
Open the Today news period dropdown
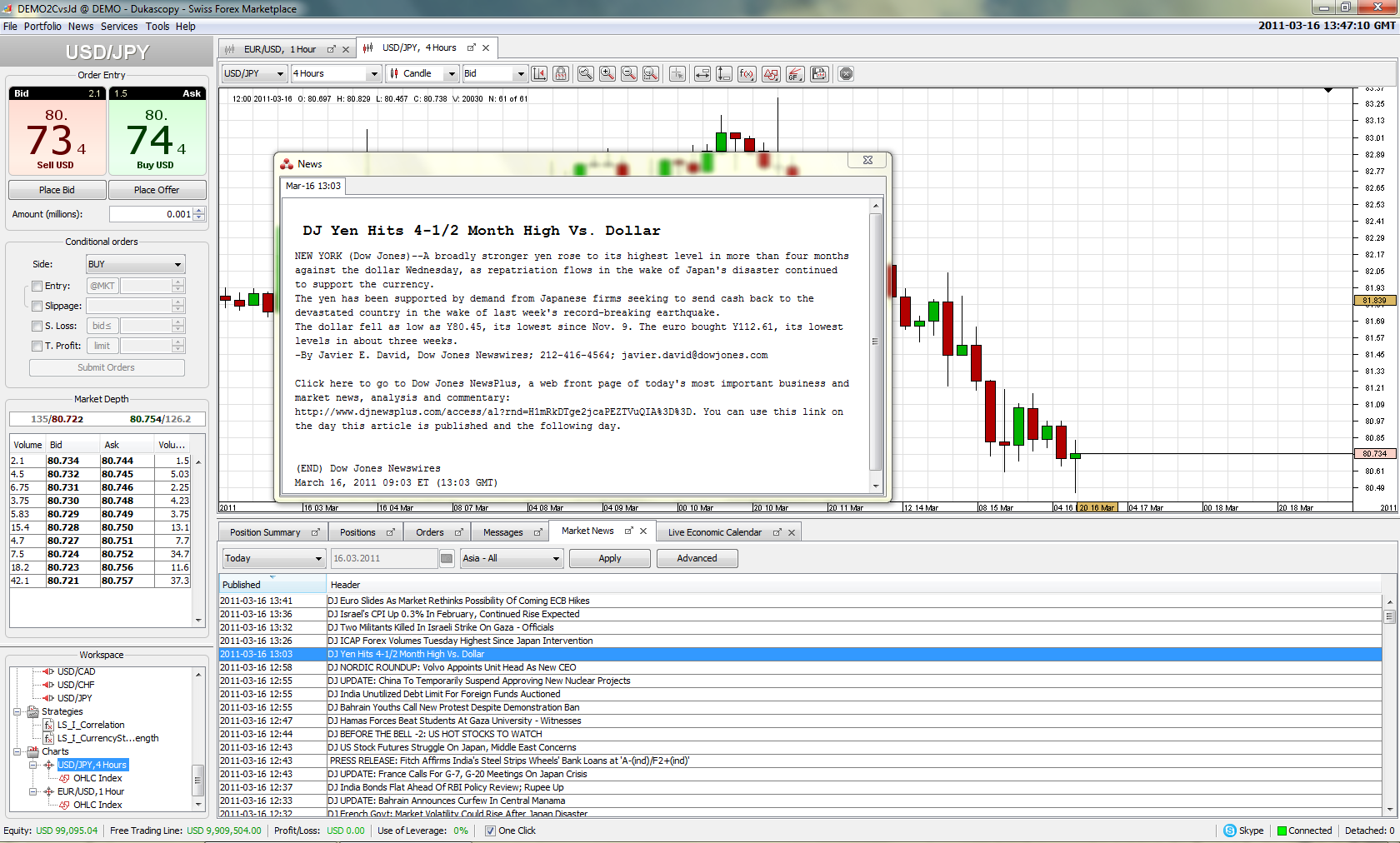pyautogui.click(x=273, y=558)
